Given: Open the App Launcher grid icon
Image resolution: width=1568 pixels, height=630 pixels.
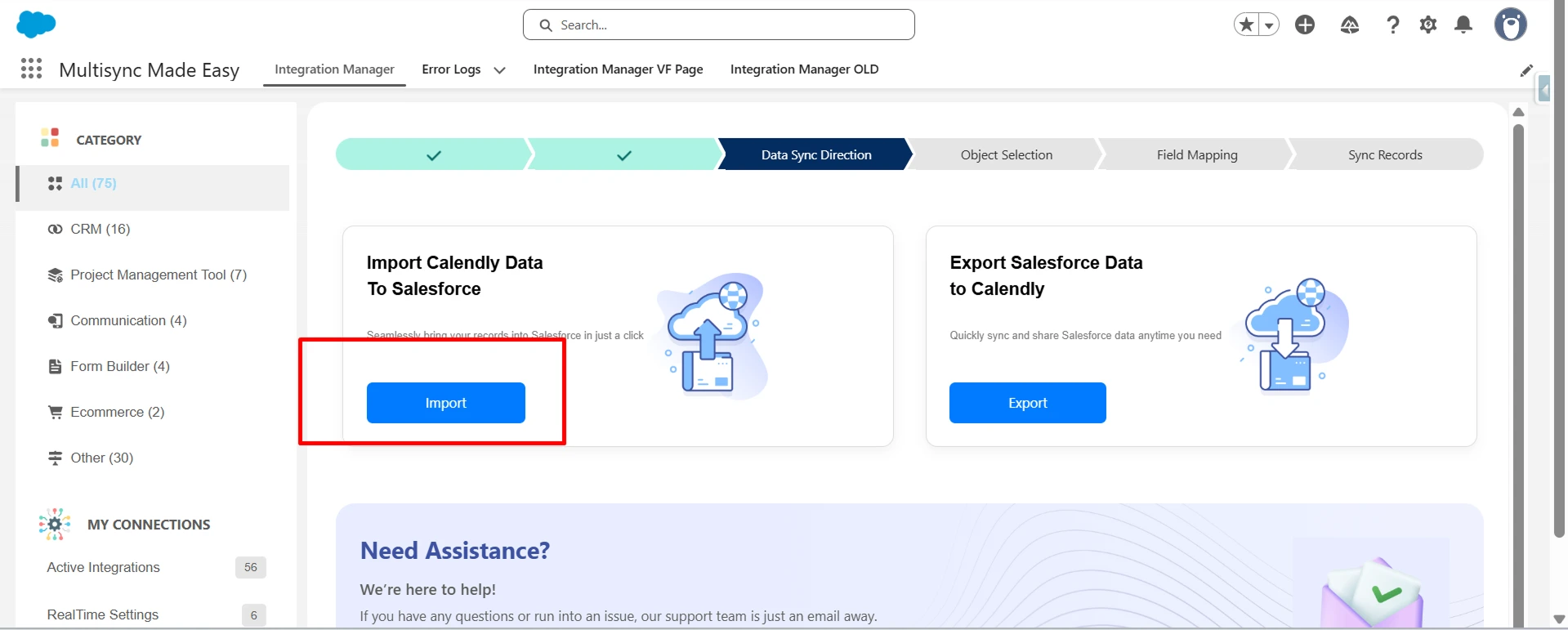Looking at the screenshot, I should [31, 69].
